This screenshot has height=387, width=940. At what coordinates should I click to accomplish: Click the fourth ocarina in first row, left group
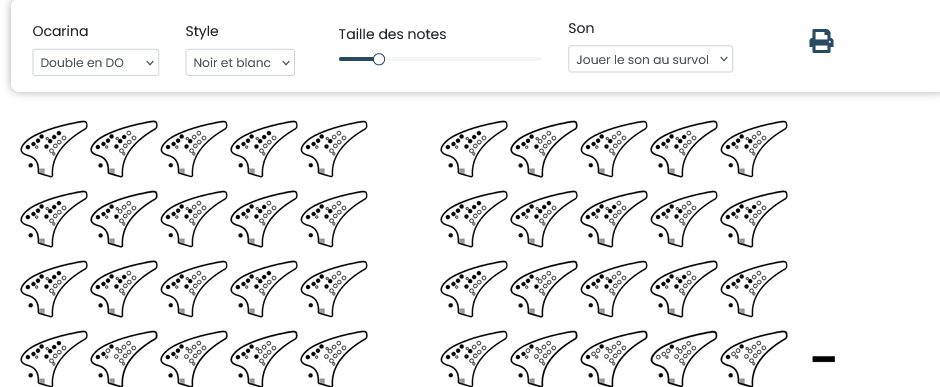coord(264,149)
